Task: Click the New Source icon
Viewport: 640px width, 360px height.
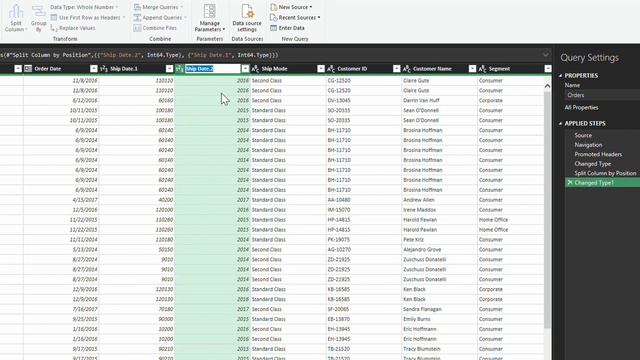Action: pyautogui.click(x=273, y=7)
